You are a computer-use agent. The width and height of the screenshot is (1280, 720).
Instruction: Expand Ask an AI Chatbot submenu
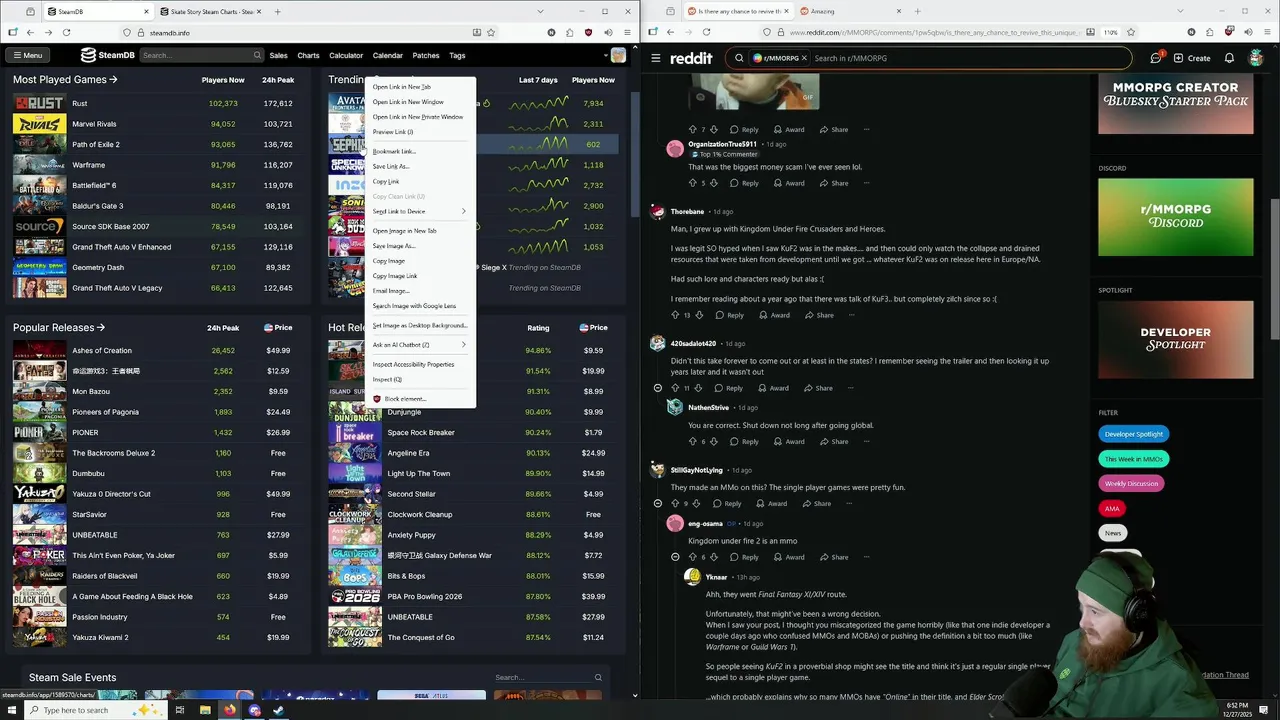[420, 345]
